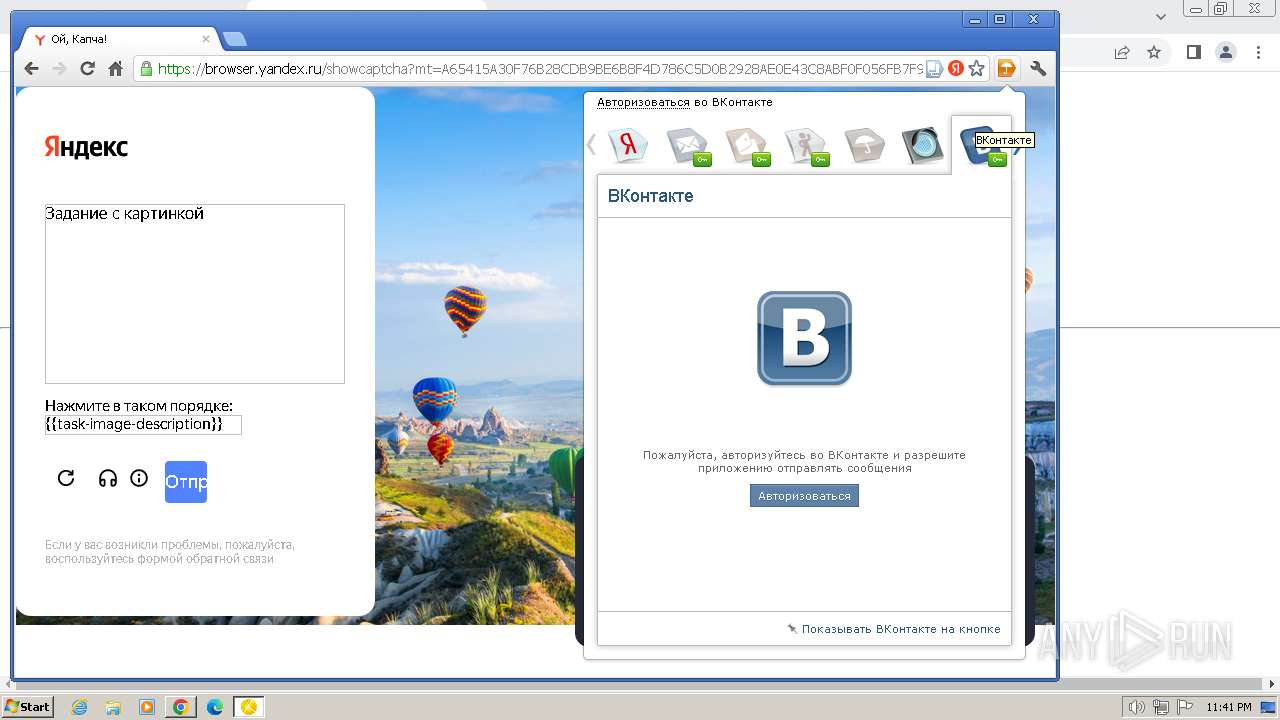The image size is (1280, 720).
Task: Click the green padlock in address bar
Action: (x=146, y=69)
